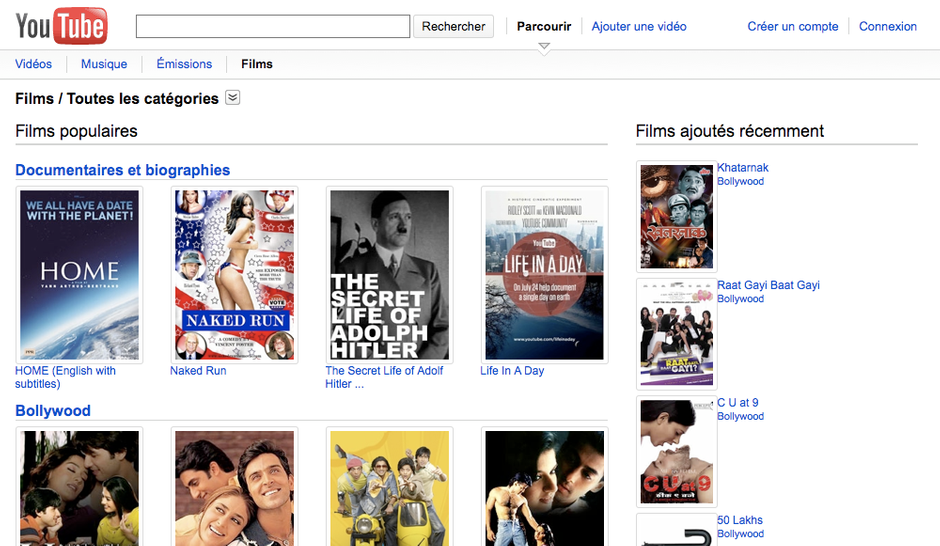
Task: Switch to the Émissions tab
Action: [x=184, y=64]
